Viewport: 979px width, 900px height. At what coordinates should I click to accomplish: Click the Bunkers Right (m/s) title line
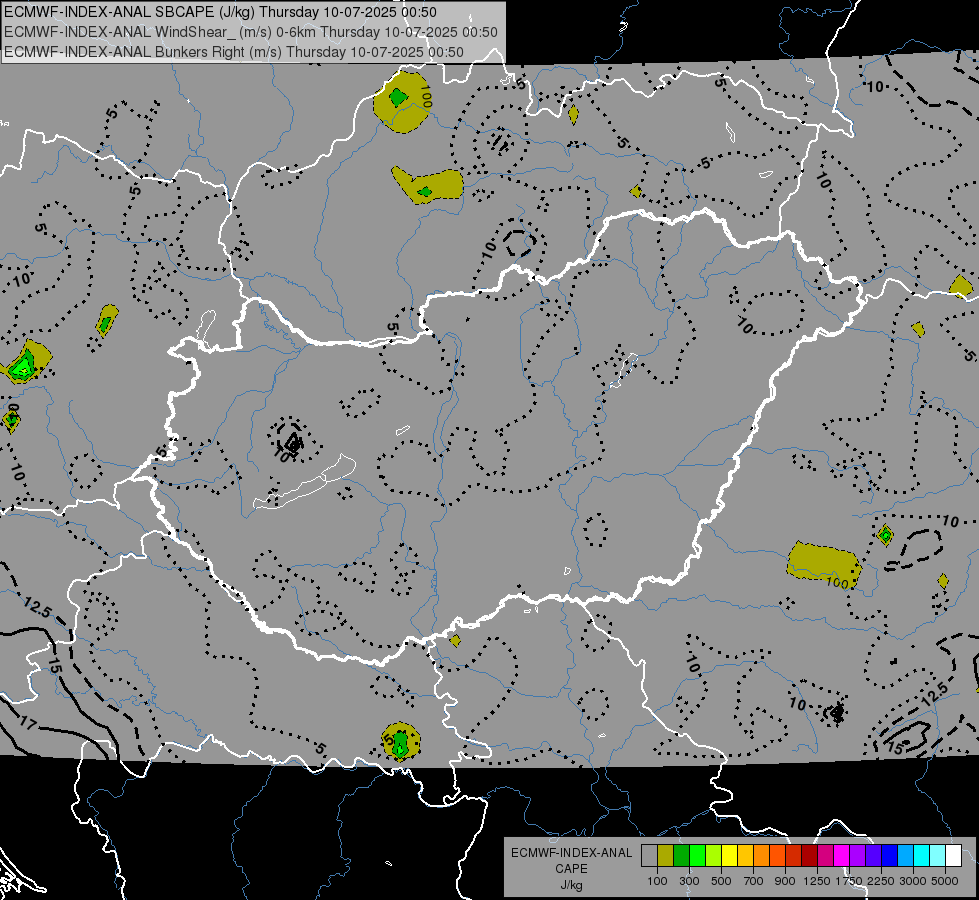click(x=234, y=52)
